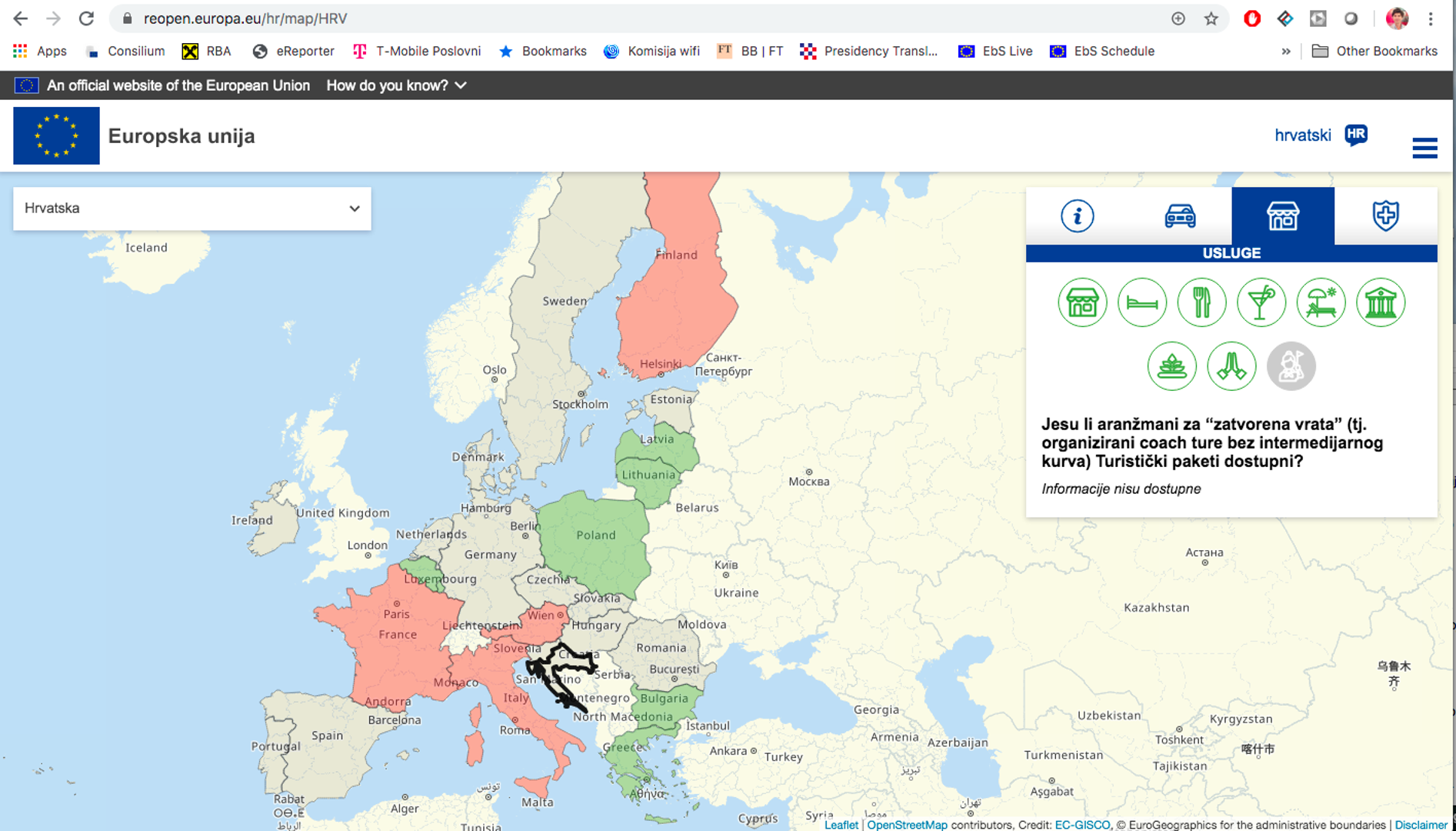Open the hamburger main menu
The width and height of the screenshot is (1456, 831).
pos(1424,148)
